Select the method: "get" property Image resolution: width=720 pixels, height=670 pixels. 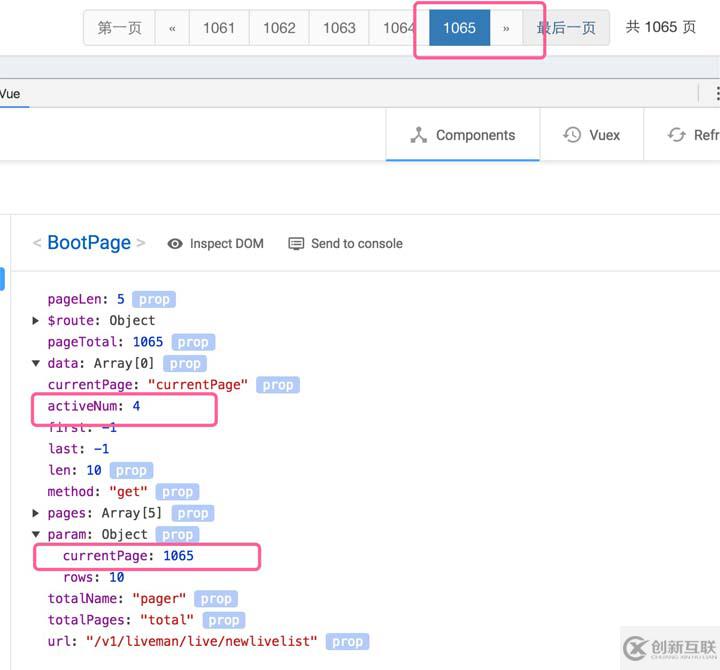98,492
